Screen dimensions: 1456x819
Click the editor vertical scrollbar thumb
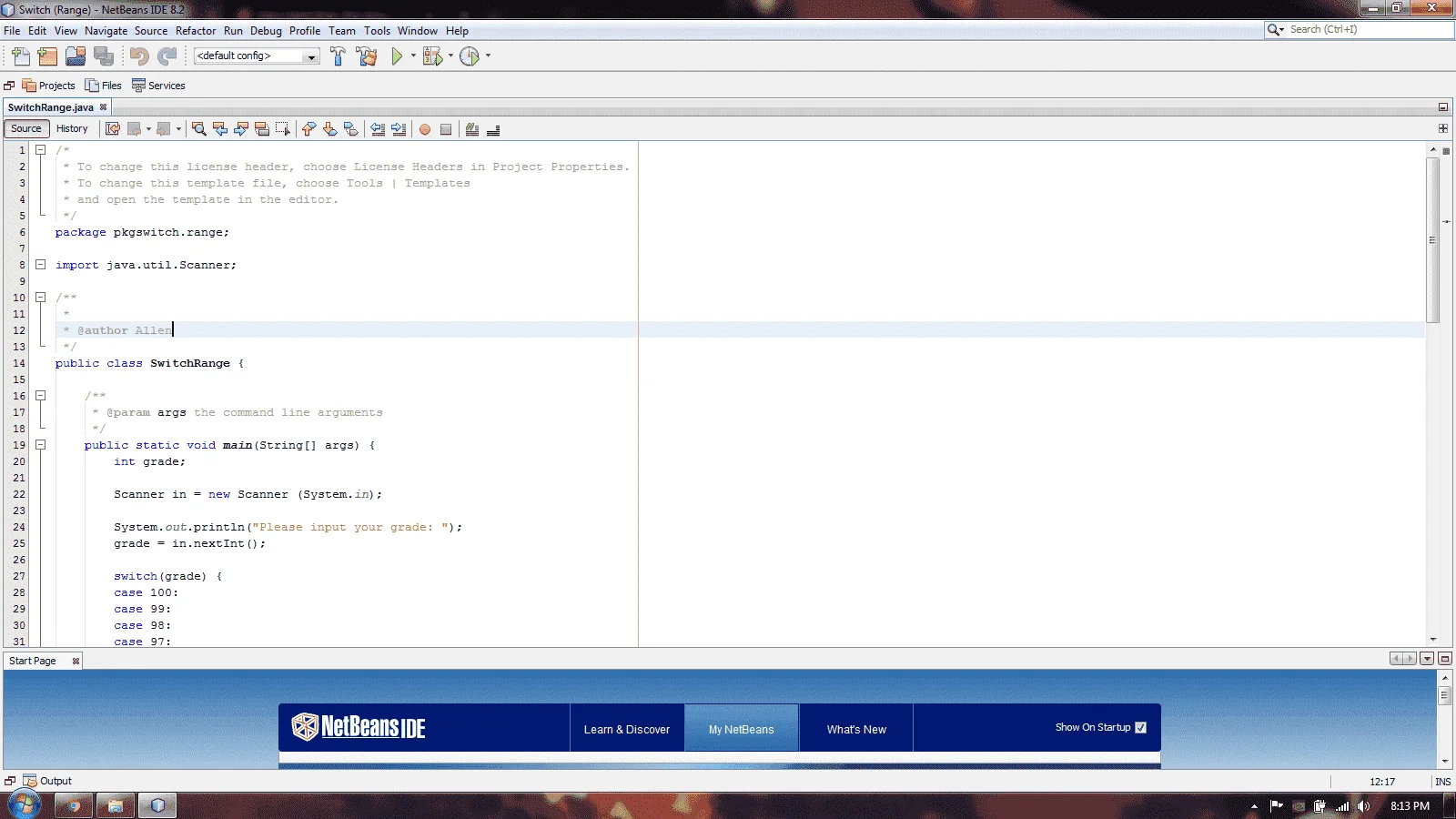click(1433, 240)
